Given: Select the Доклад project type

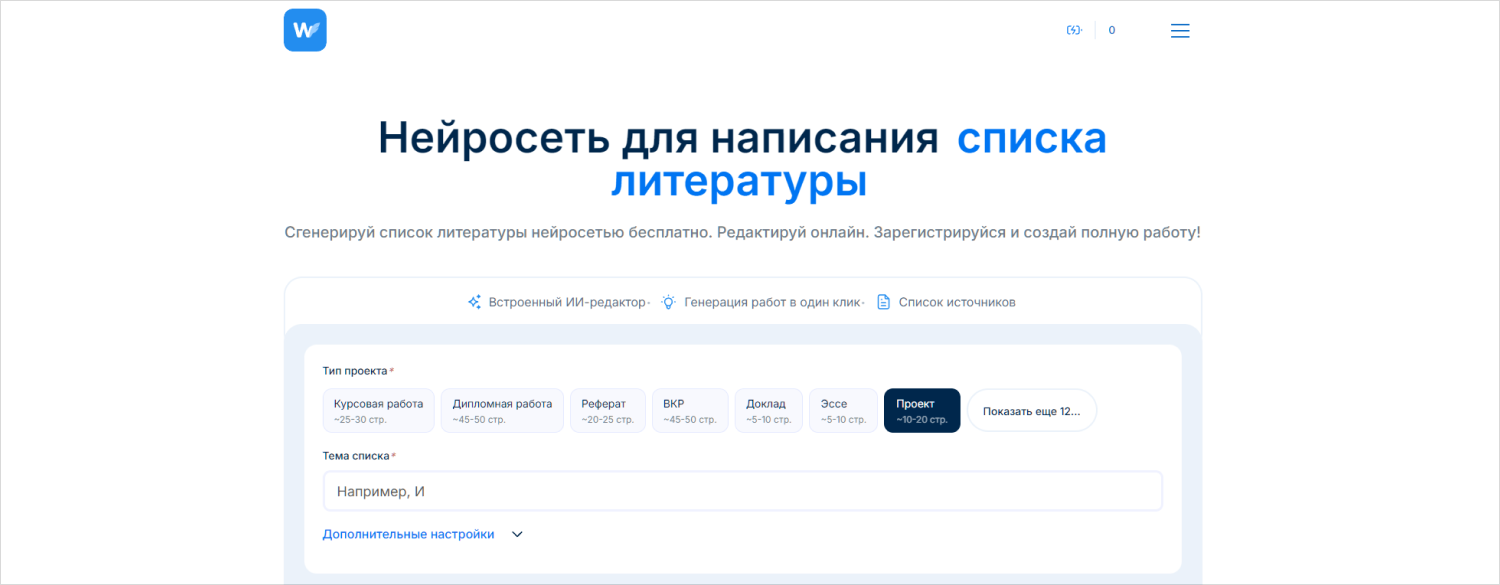Looking at the screenshot, I should pyautogui.click(x=768, y=411).
